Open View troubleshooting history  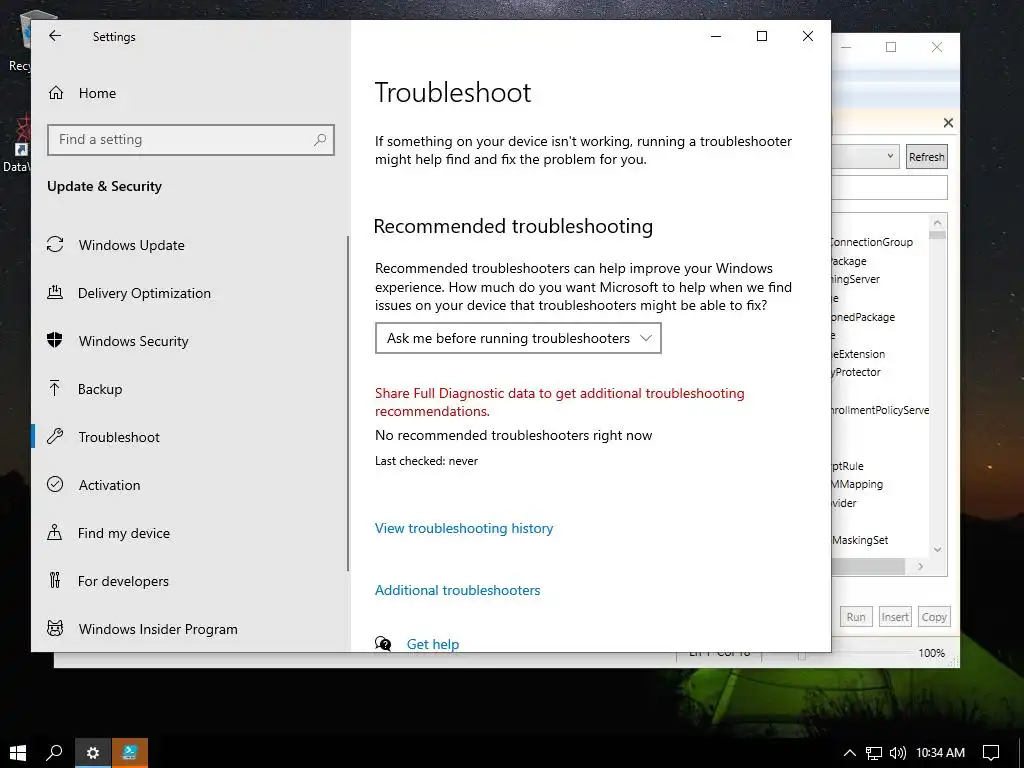click(464, 528)
